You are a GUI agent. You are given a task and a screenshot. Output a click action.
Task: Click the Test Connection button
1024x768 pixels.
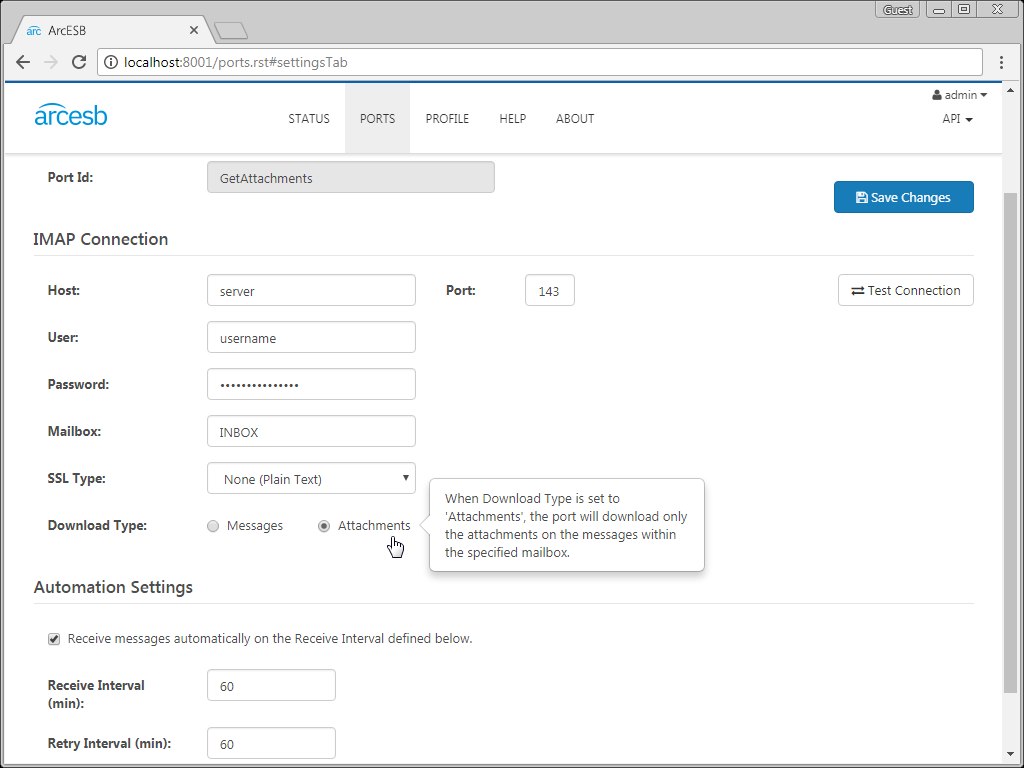(x=905, y=290)
